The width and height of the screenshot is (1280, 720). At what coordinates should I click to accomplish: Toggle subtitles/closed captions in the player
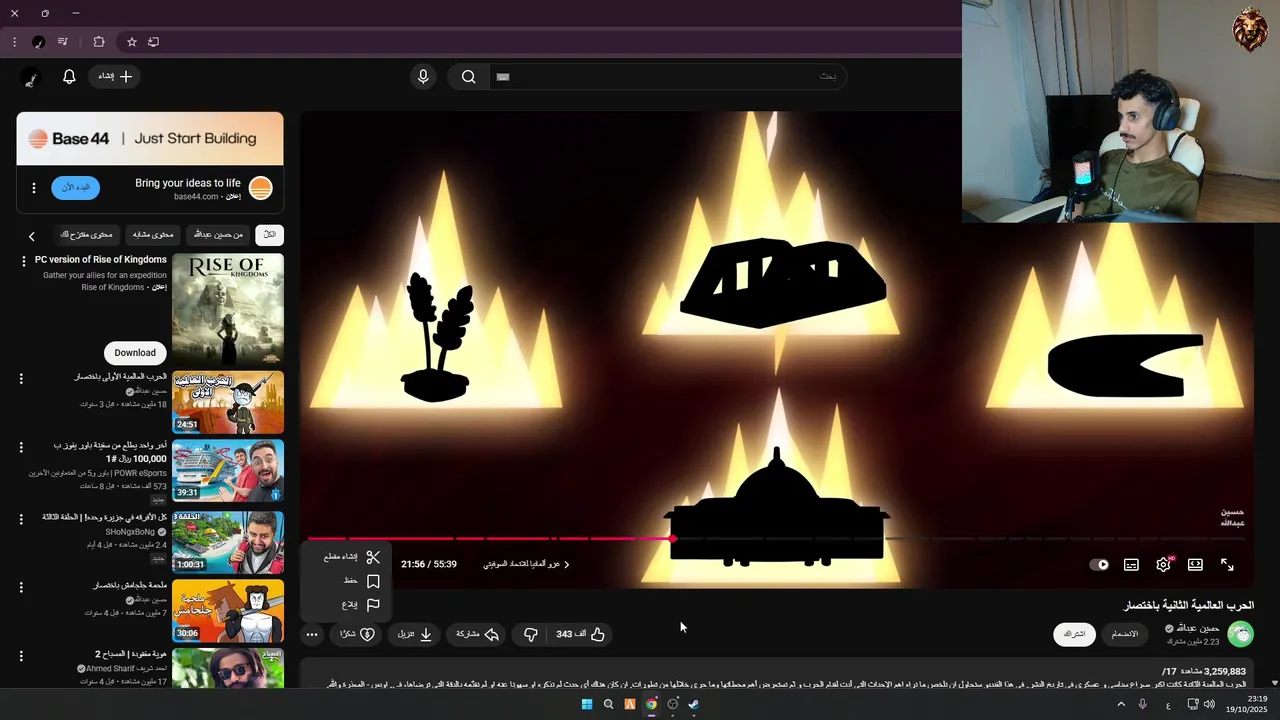(x=1131, y=564)
